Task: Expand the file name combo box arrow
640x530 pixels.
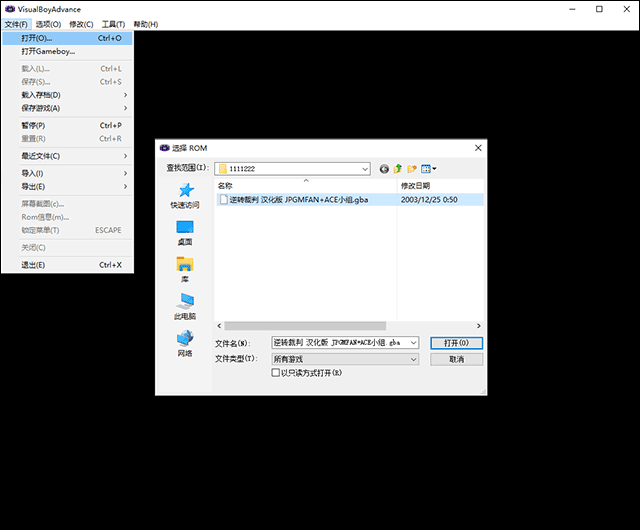Action: [413, 343]
